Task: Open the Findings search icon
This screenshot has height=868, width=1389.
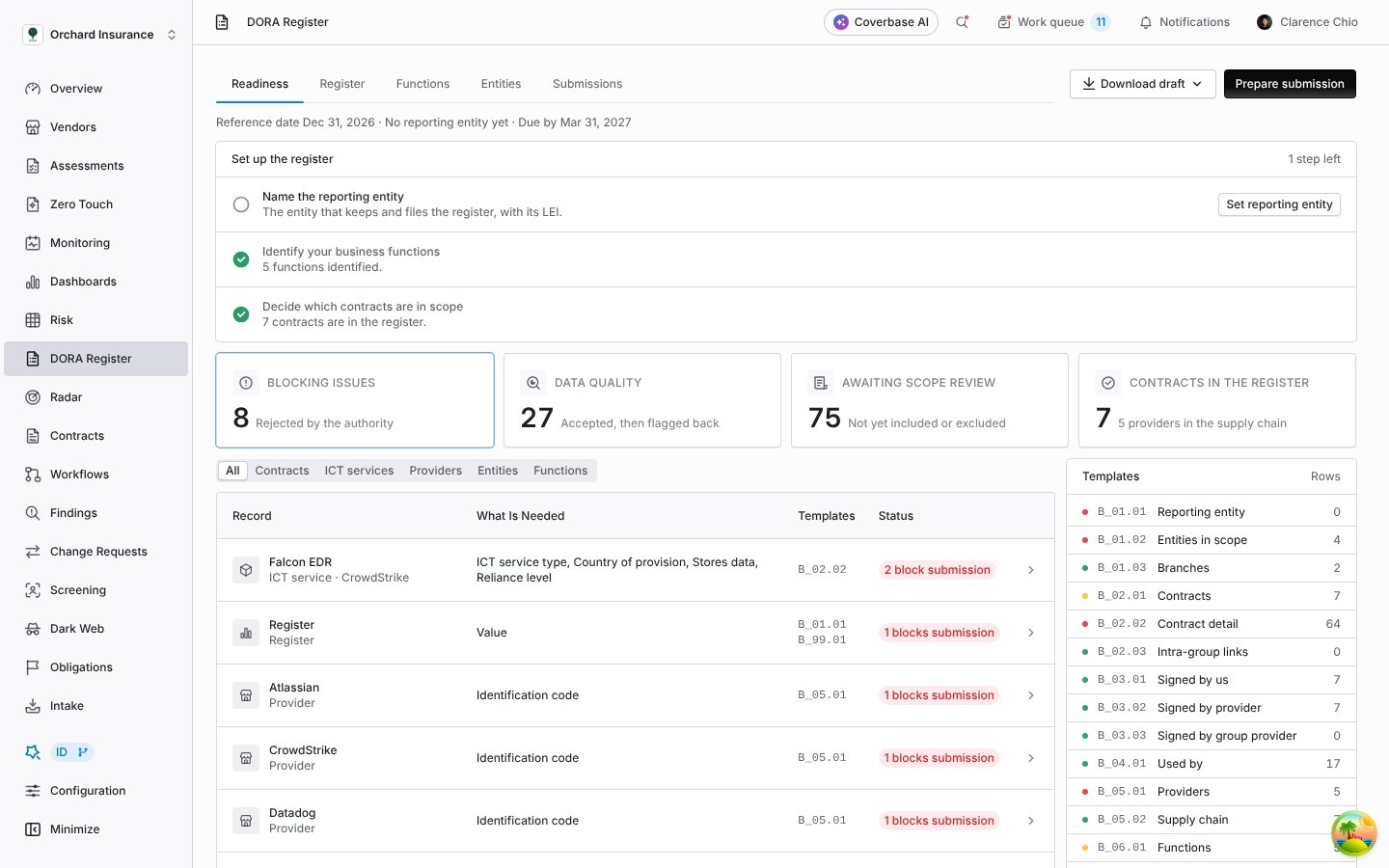Action: tap(33, 513)
